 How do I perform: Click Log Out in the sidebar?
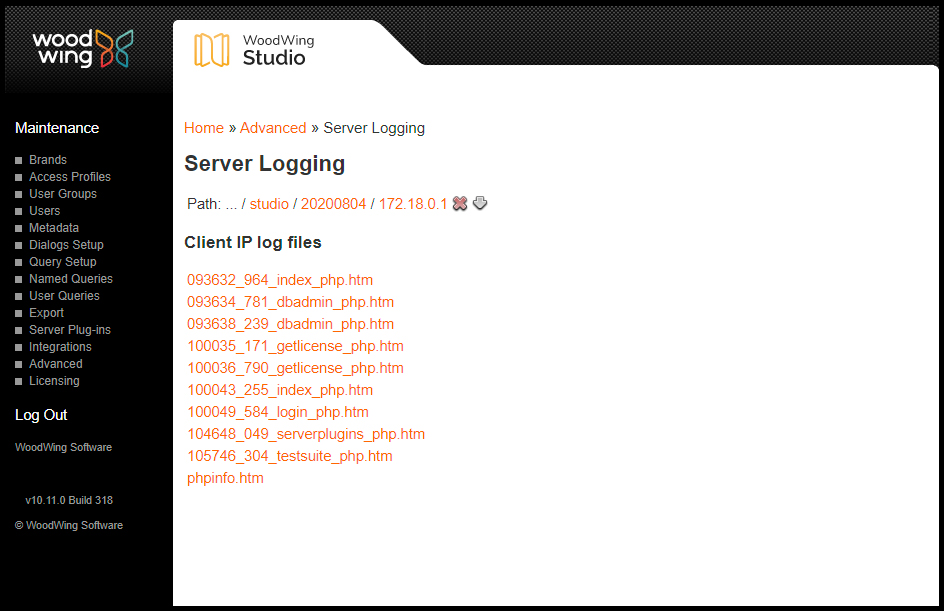pos(41,415)
